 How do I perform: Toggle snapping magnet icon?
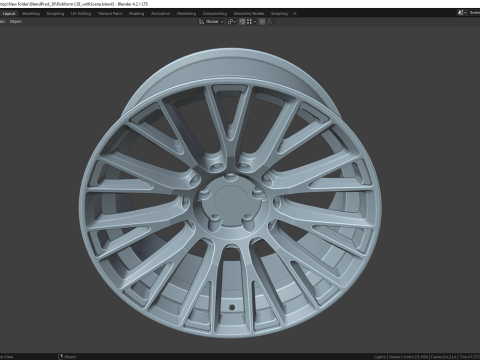point(242,22)
